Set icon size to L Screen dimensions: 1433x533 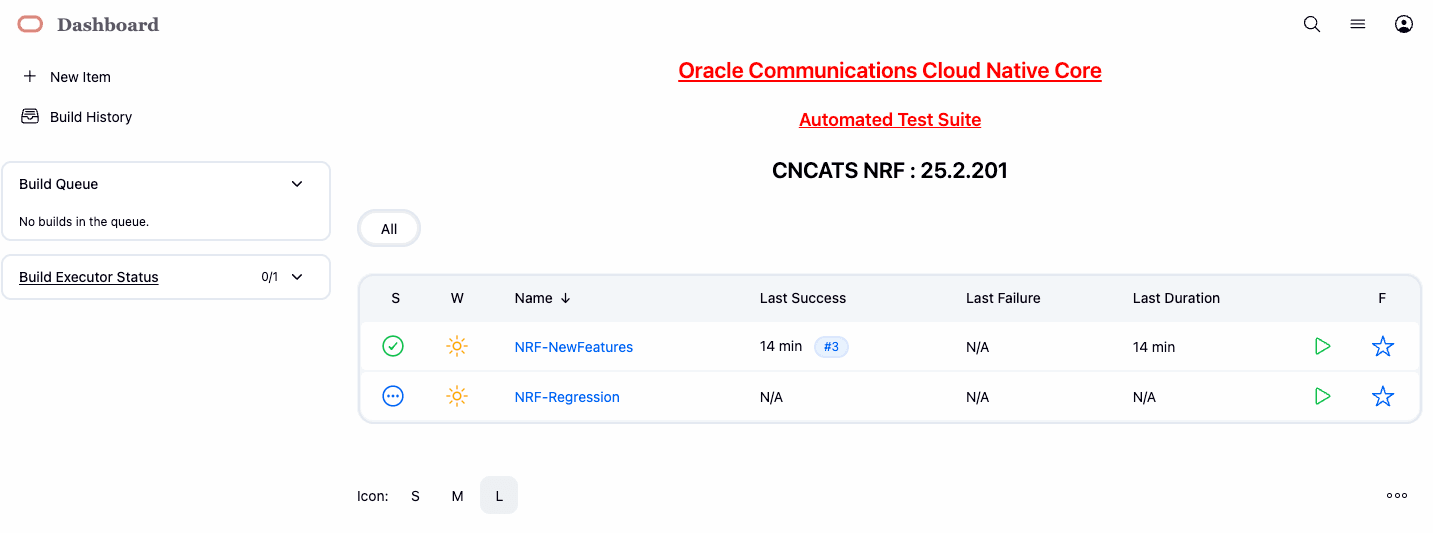(499, 496)
